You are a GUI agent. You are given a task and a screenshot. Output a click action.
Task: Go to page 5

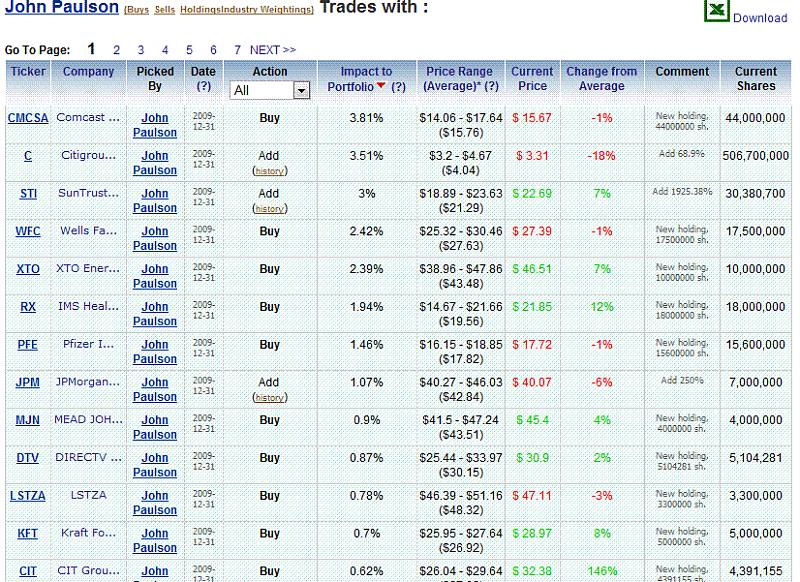(x=189, y=50)
